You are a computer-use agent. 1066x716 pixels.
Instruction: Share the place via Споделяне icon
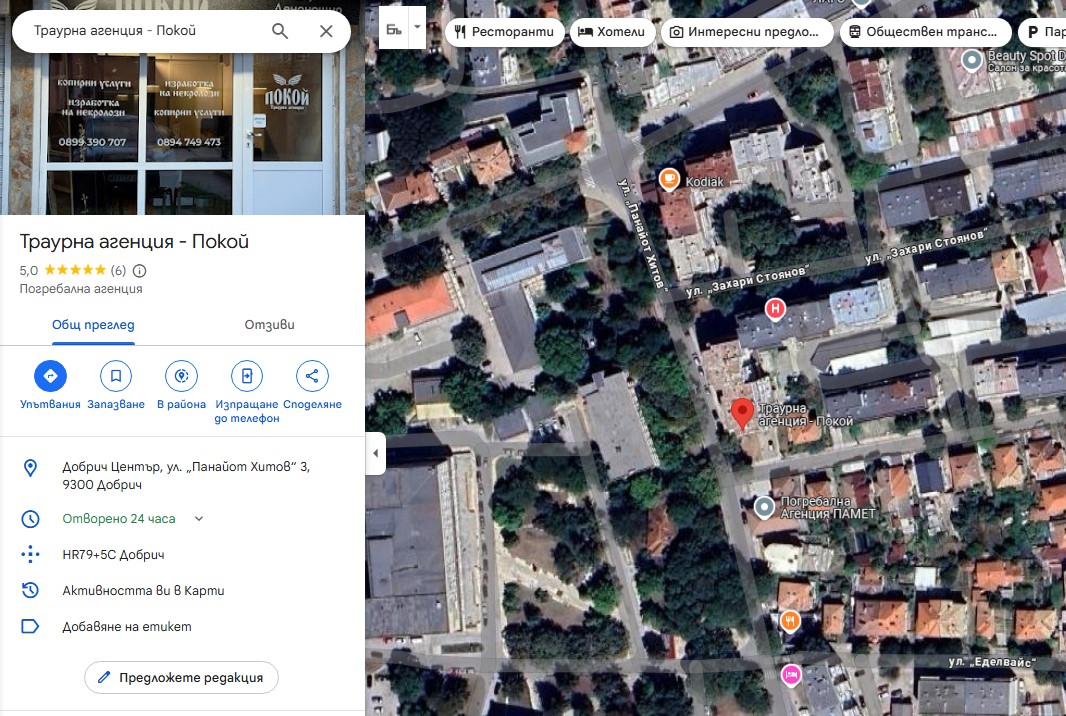click(312, 376)
